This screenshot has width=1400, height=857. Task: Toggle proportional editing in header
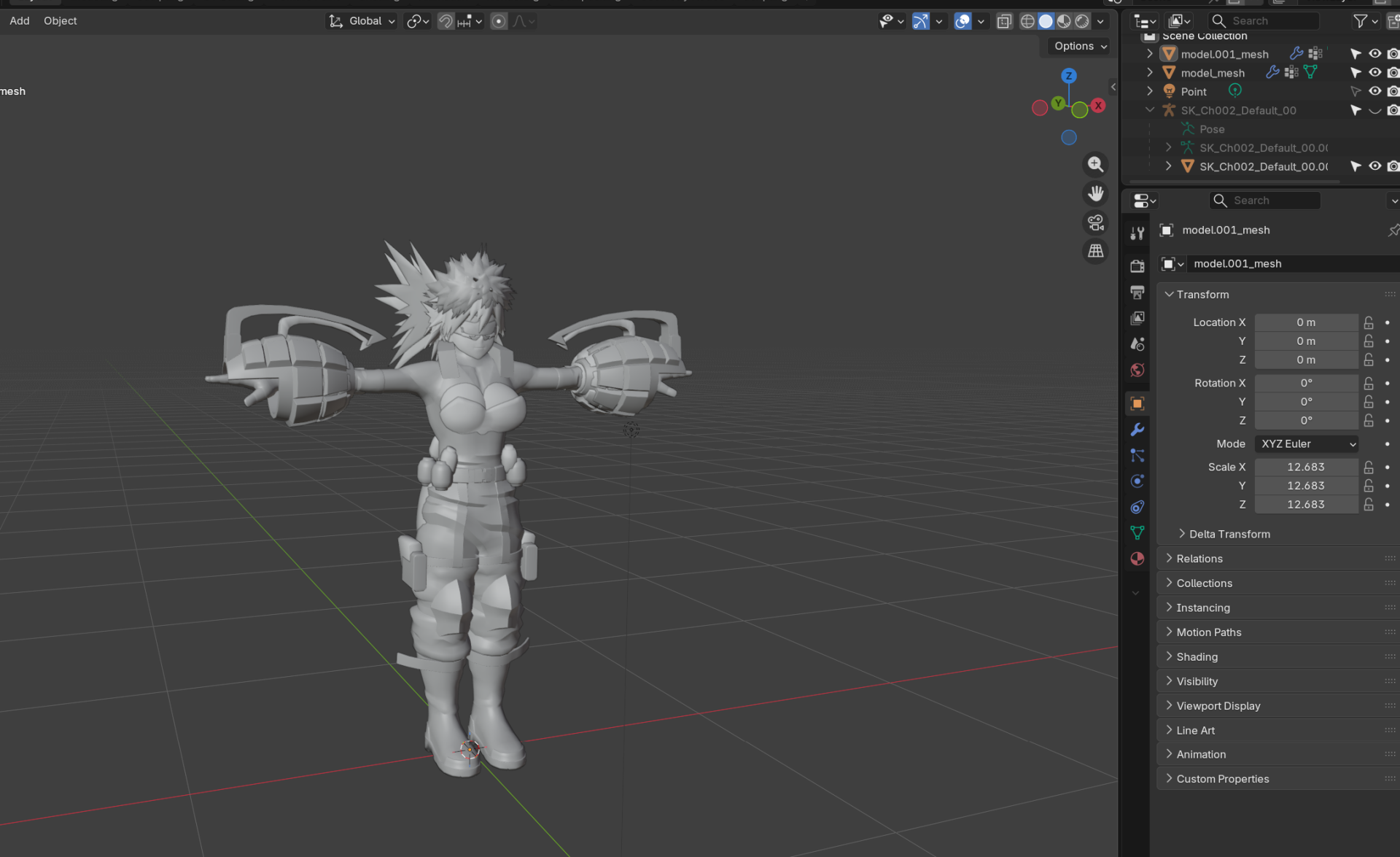coord(499,21)
